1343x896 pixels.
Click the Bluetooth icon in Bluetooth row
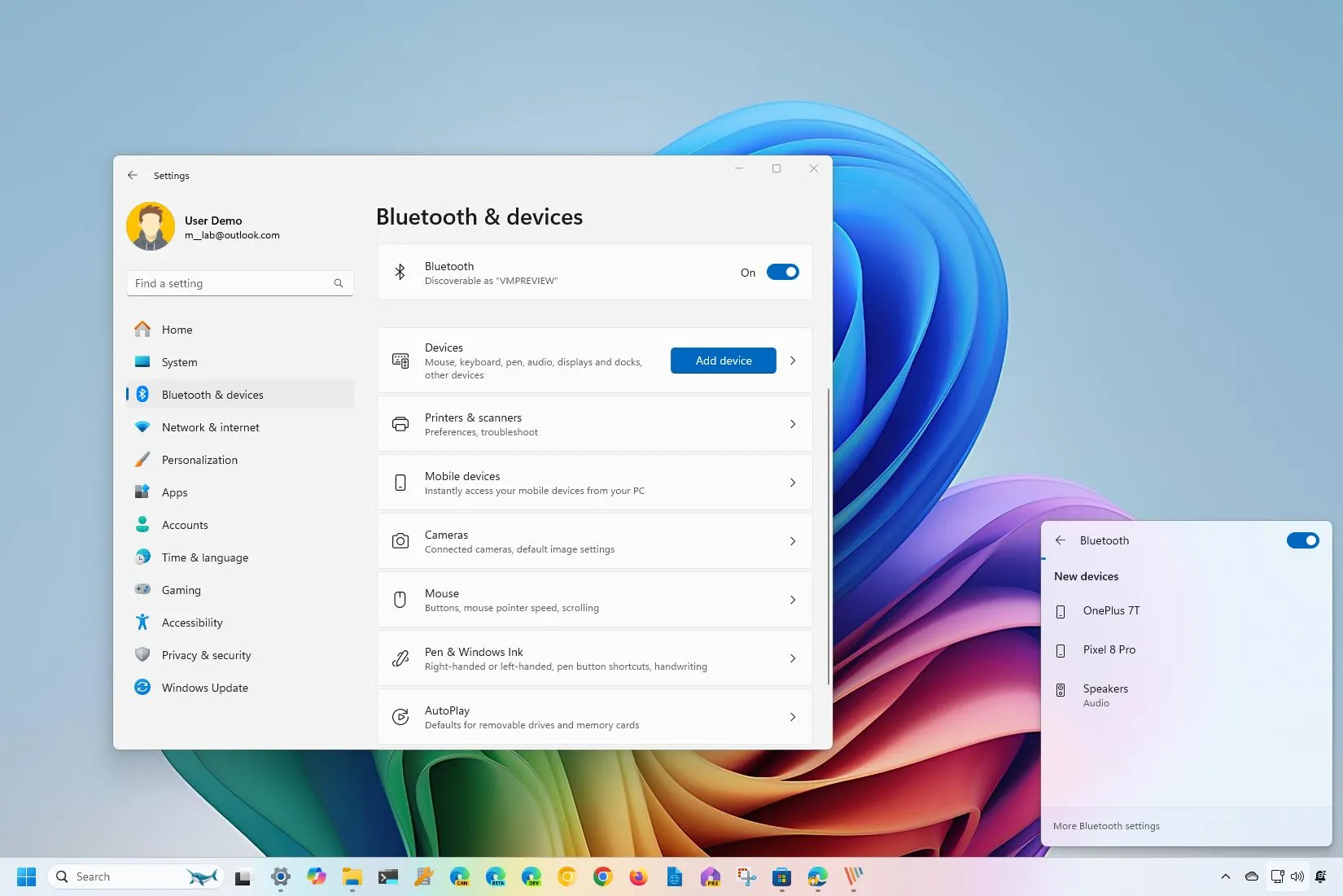click(400, 272)
